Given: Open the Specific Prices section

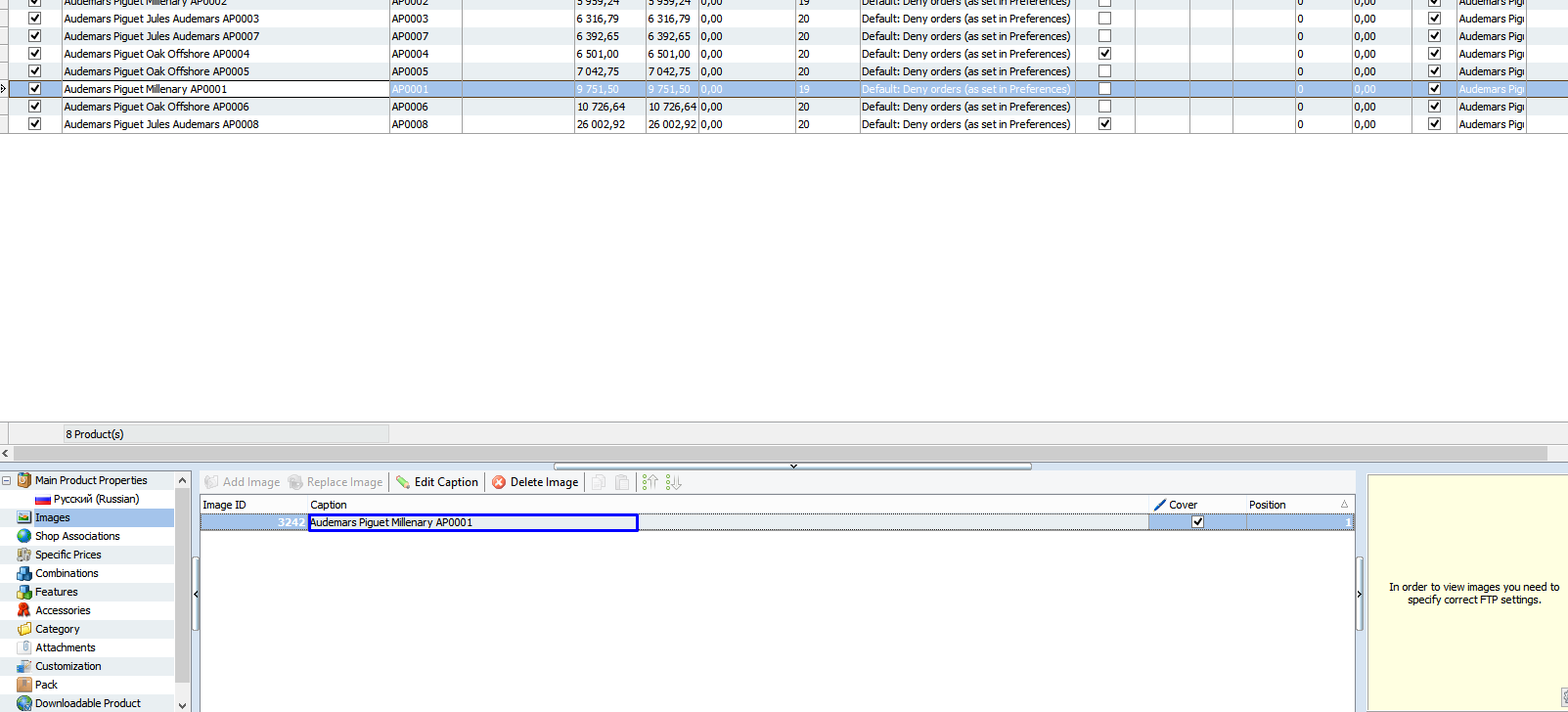Looking at the screenshot, I should [x=67, y=555].
